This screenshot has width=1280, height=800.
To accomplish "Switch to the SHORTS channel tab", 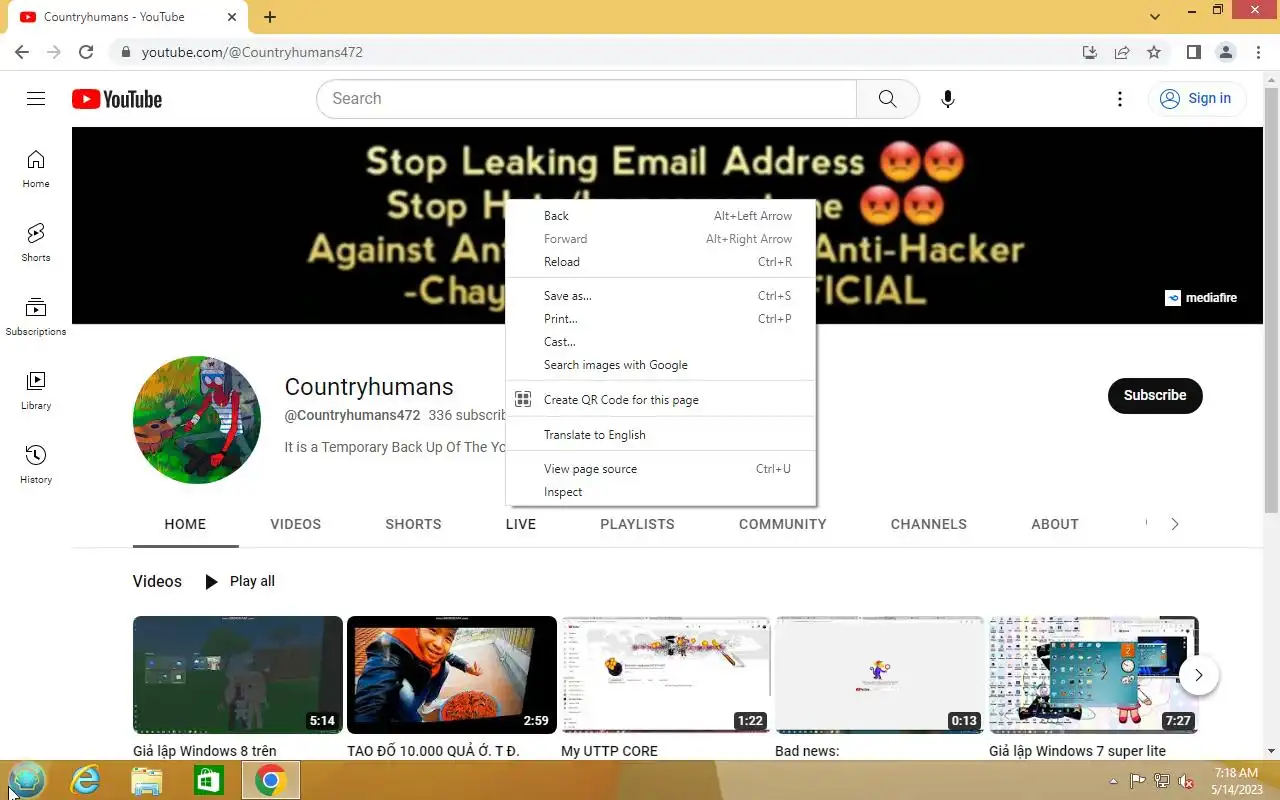I will tap(413, 524).
